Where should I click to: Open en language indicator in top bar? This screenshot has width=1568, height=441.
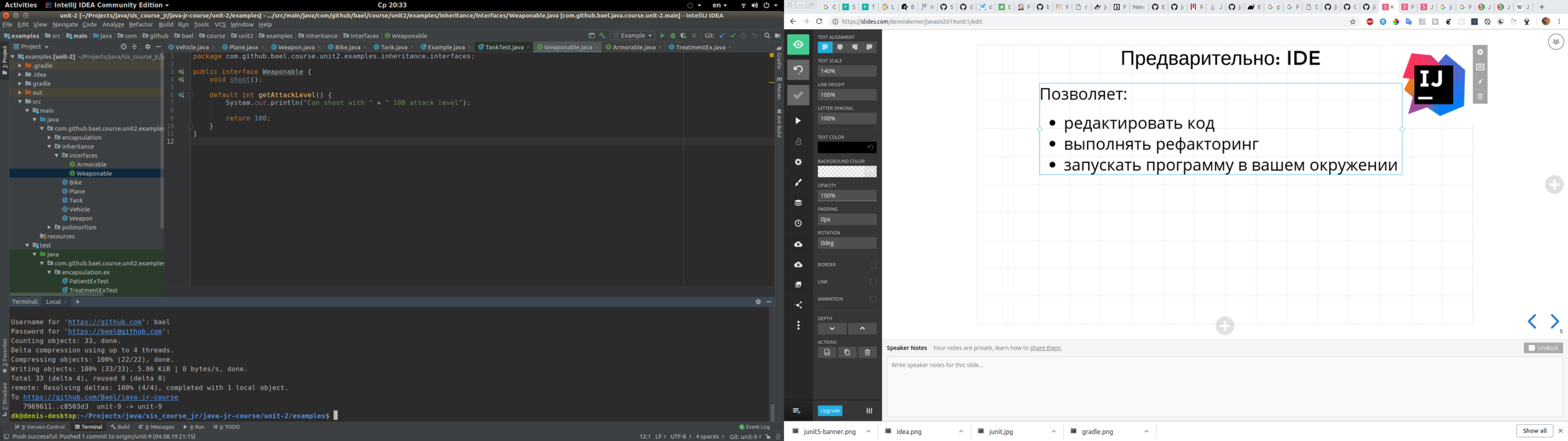point(719,5)
